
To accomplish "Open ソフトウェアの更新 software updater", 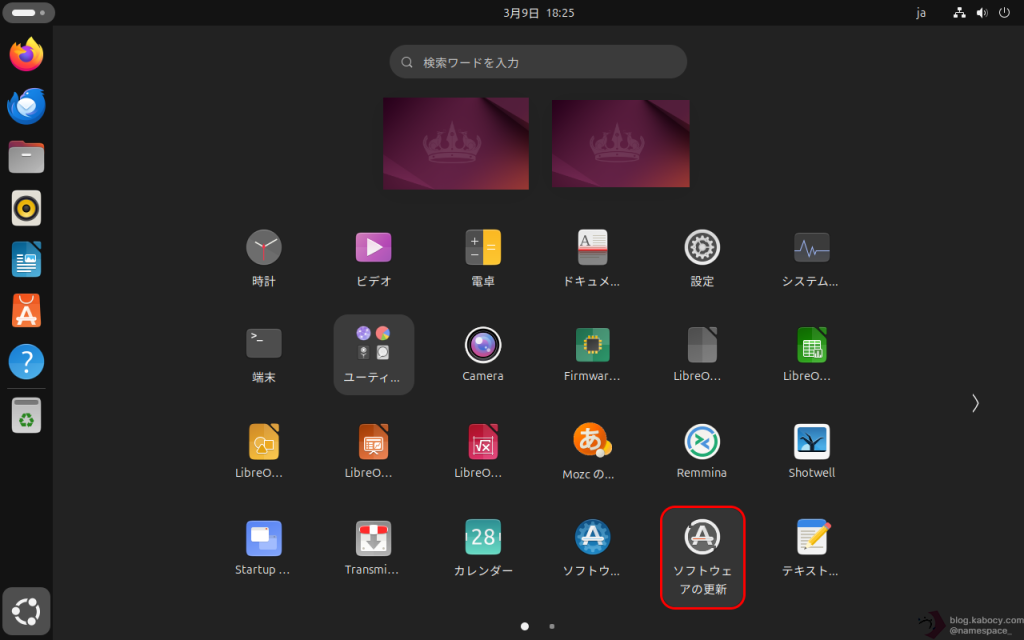I will click(702, 556).
